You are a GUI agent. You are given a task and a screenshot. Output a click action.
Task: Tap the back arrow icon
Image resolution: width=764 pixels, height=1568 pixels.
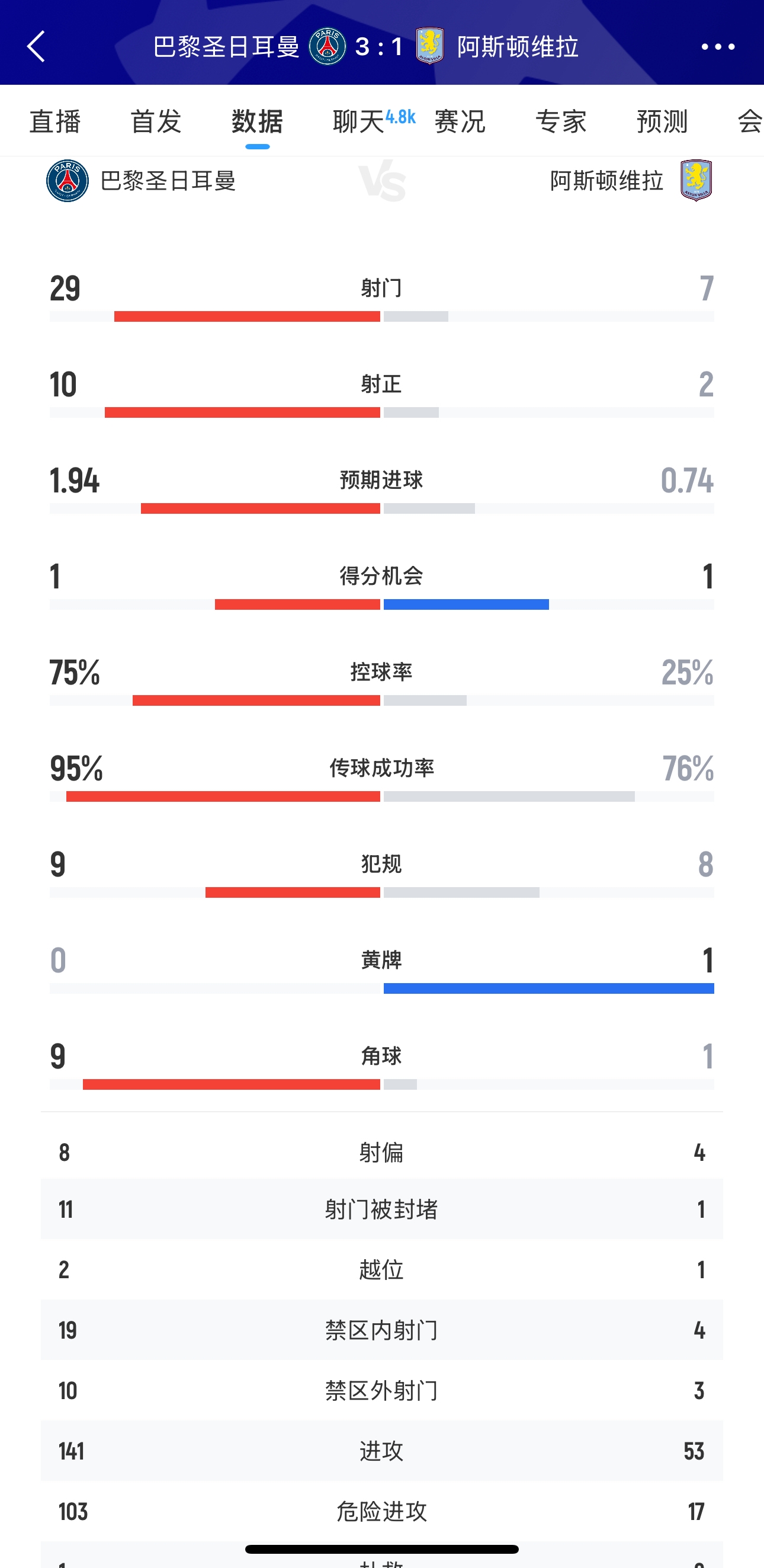[x=37, y=46]
